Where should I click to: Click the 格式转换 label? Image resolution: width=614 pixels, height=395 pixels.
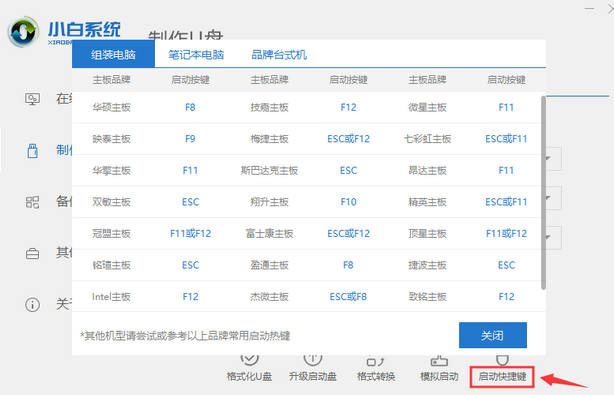click(x=376, y=377)
